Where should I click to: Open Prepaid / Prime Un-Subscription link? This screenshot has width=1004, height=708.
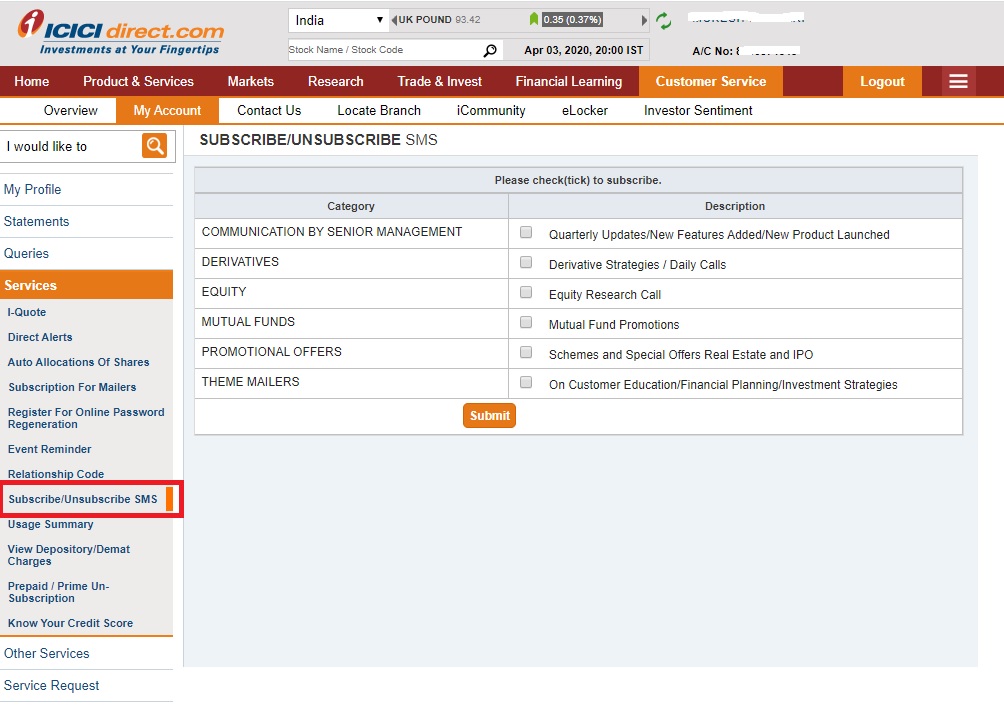coord(58,592)
